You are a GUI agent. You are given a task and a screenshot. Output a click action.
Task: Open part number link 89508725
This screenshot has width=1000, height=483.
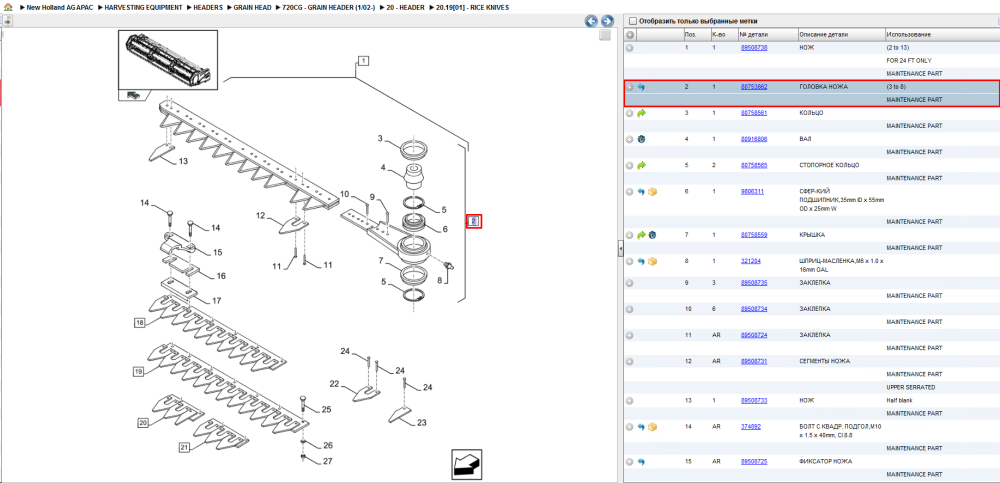[754, 461]
